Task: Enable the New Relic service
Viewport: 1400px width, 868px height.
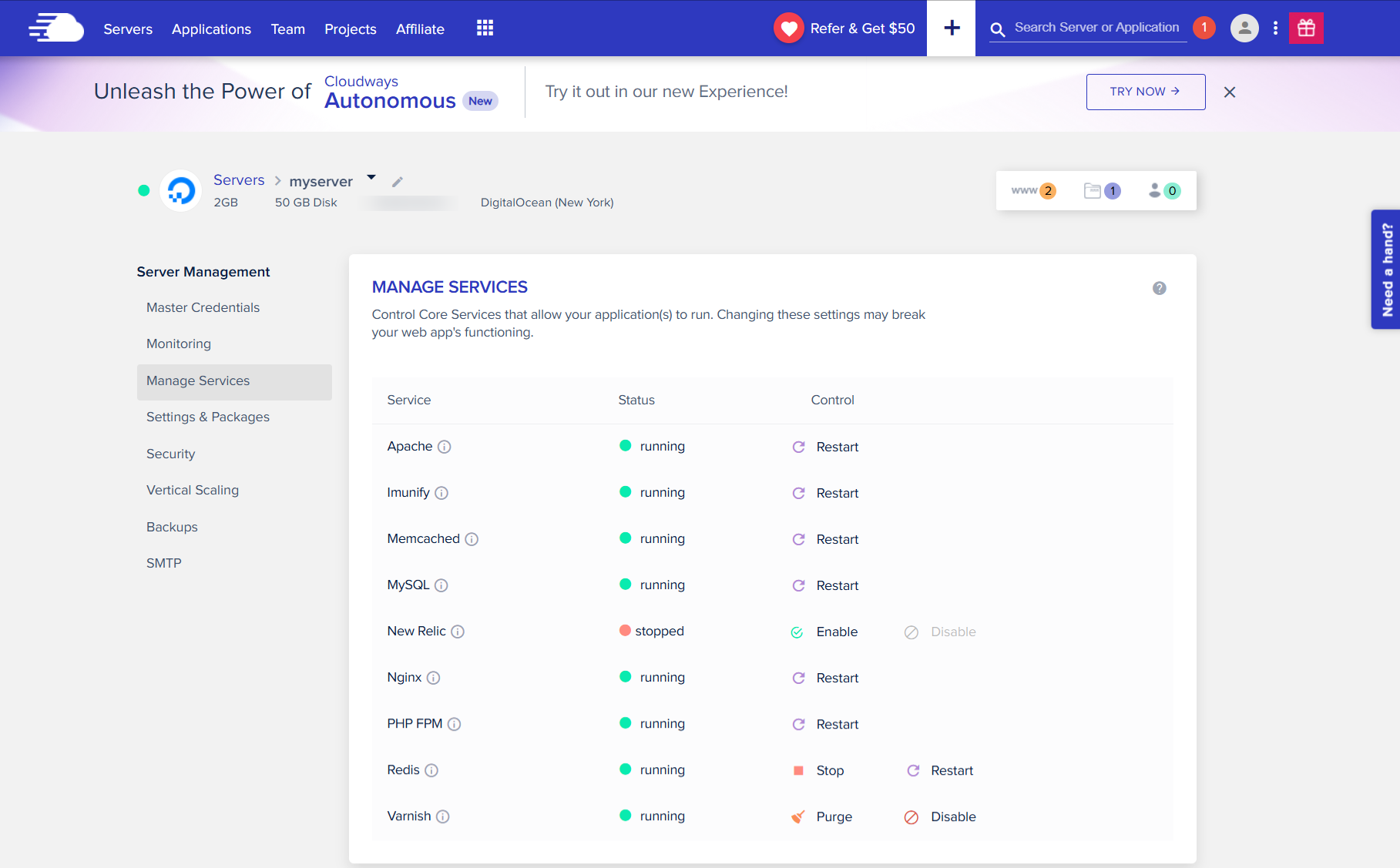Action: 824,632
